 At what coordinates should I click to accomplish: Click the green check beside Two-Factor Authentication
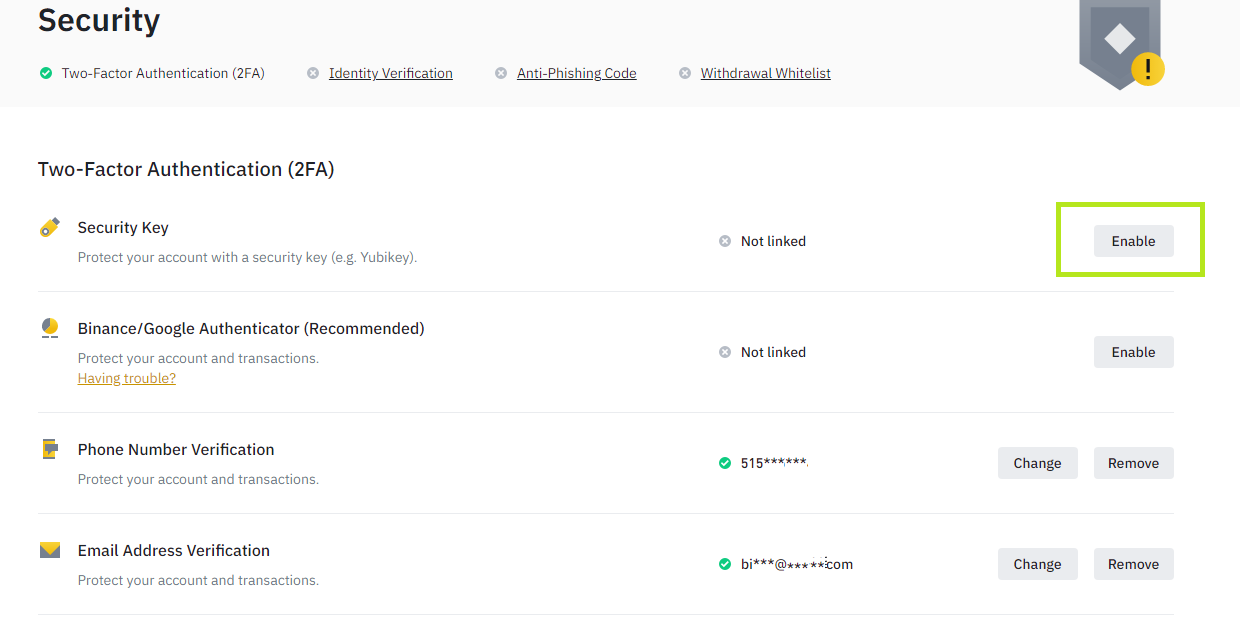coord(45,73)
